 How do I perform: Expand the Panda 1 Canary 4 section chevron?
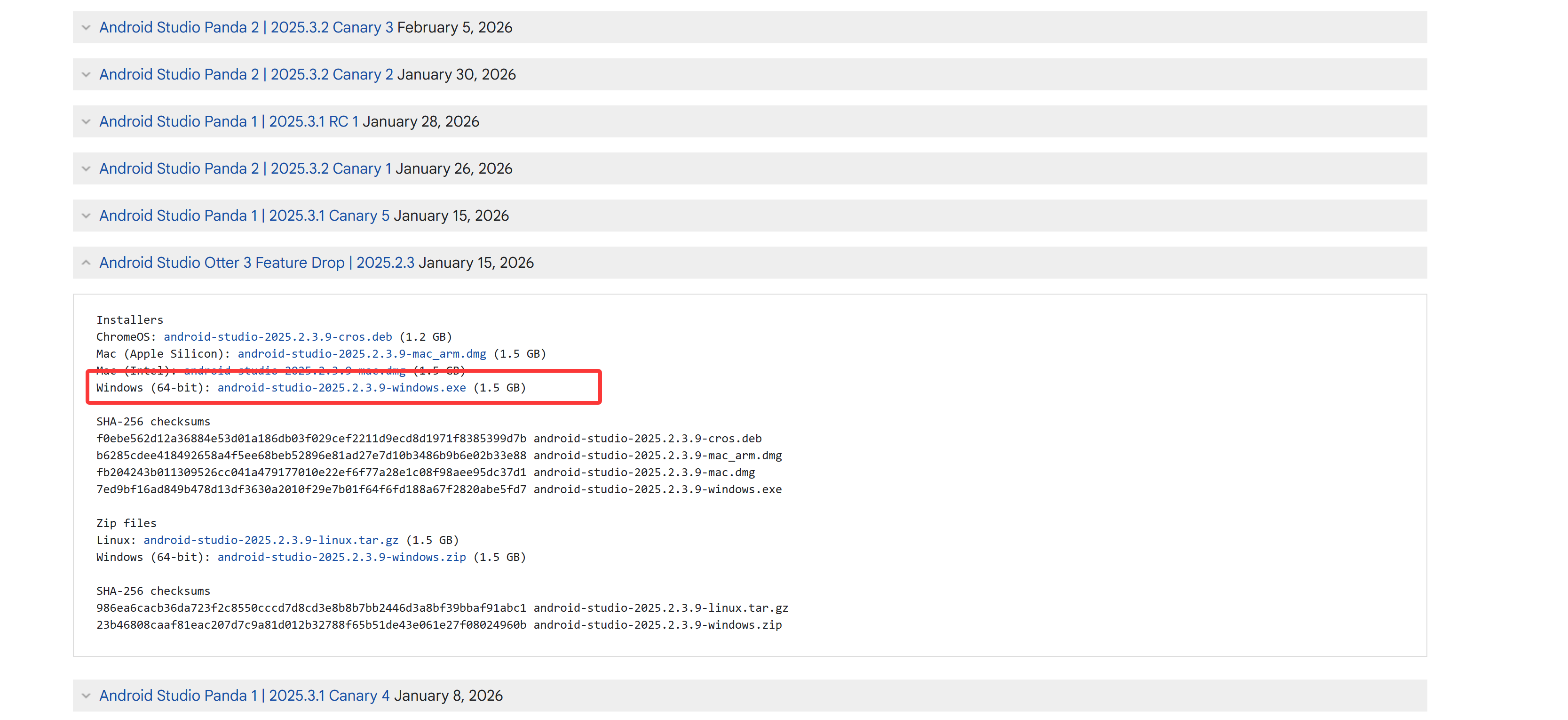click(86, 696)
